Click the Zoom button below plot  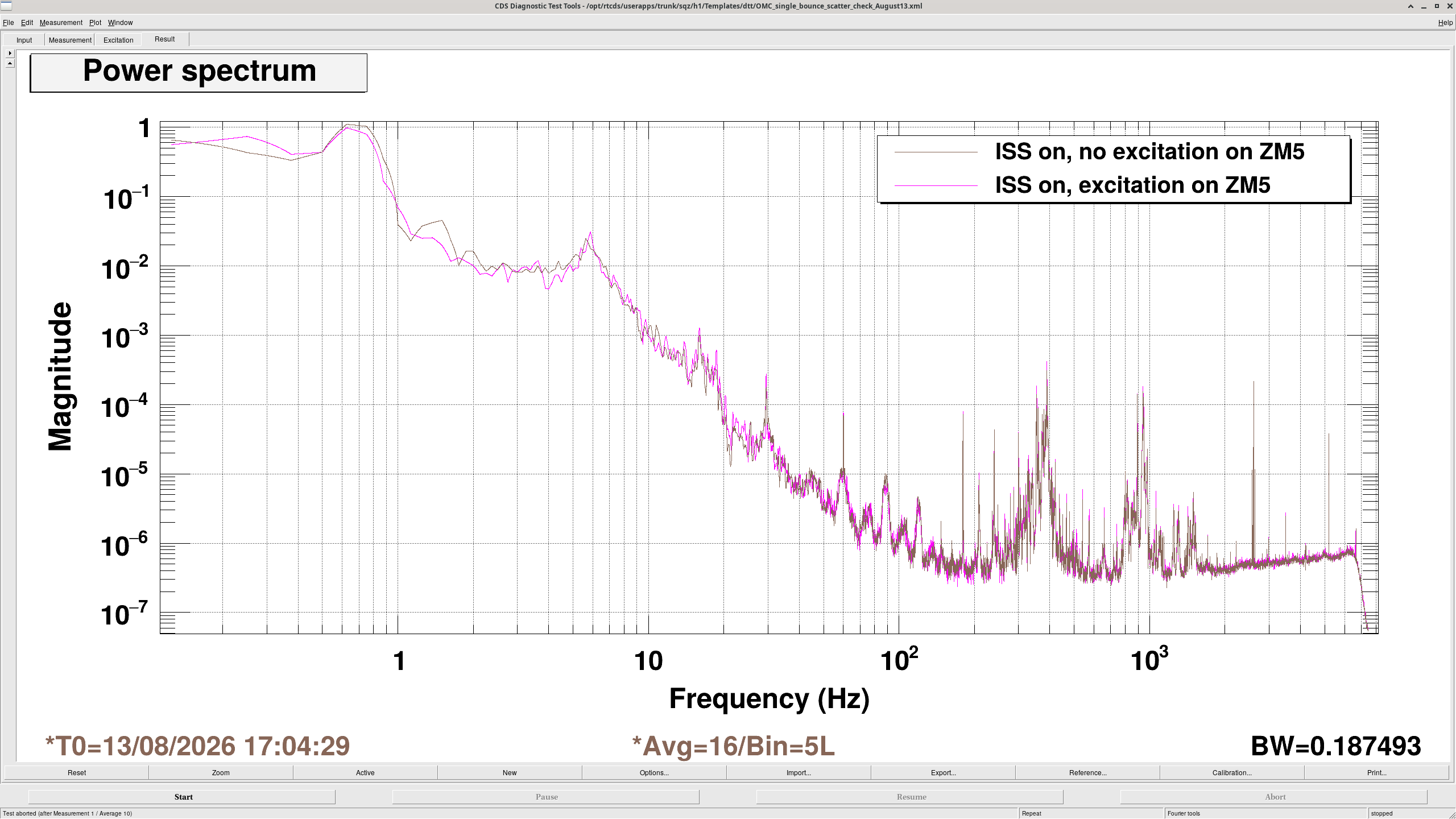click(221, 772)
